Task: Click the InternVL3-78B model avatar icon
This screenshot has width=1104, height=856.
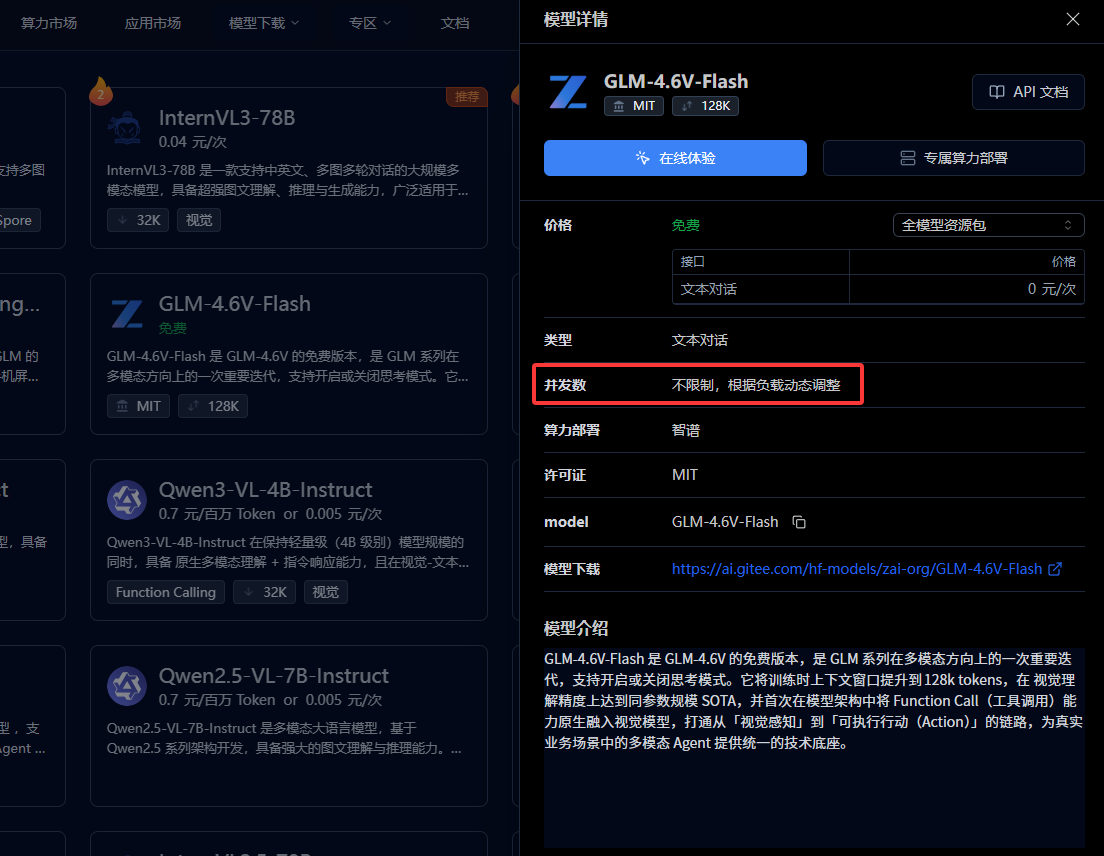Action: 127,129
